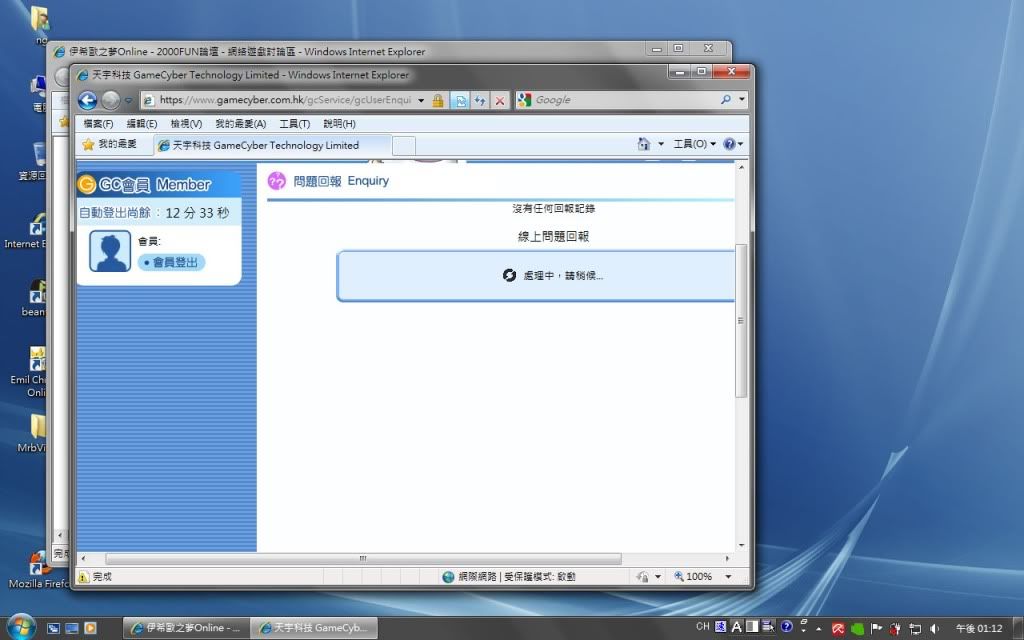Image resolution: width=1024 pixels, height=640 pixels.
Task: Click inside the Google search box
Action: click(x=625, y=100)
